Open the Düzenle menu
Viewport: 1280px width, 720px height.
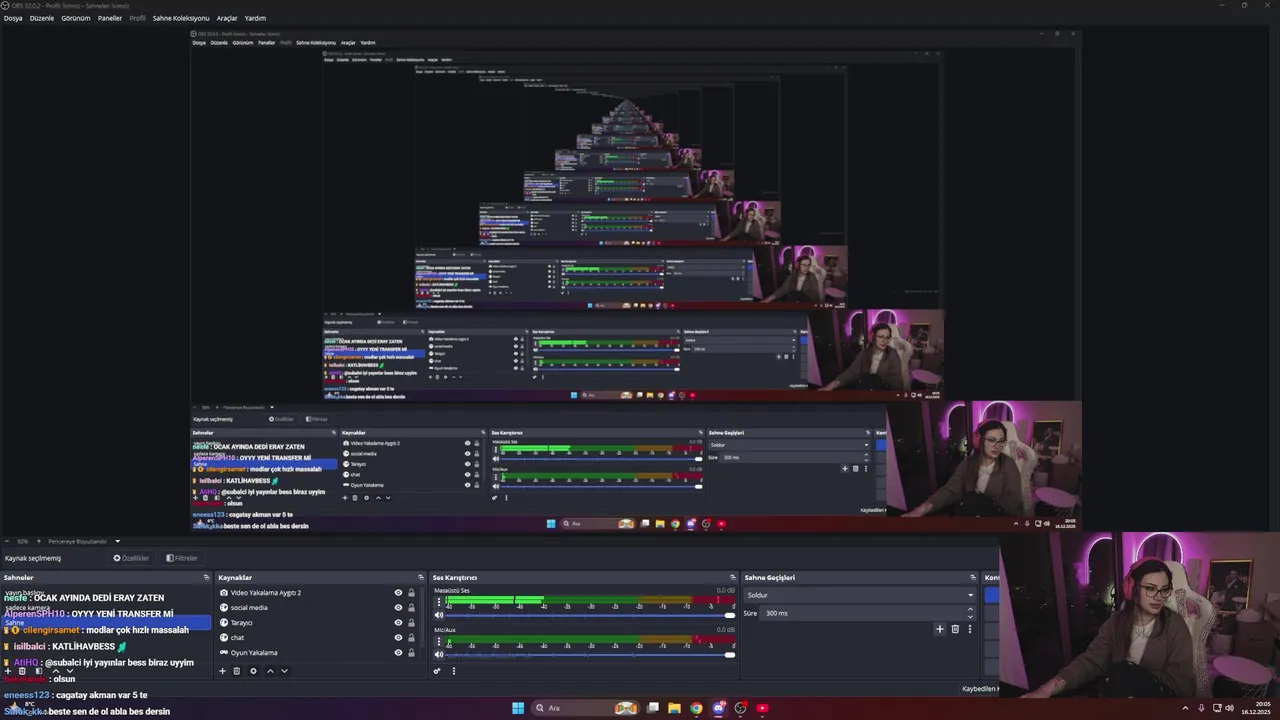coord(42,18)
